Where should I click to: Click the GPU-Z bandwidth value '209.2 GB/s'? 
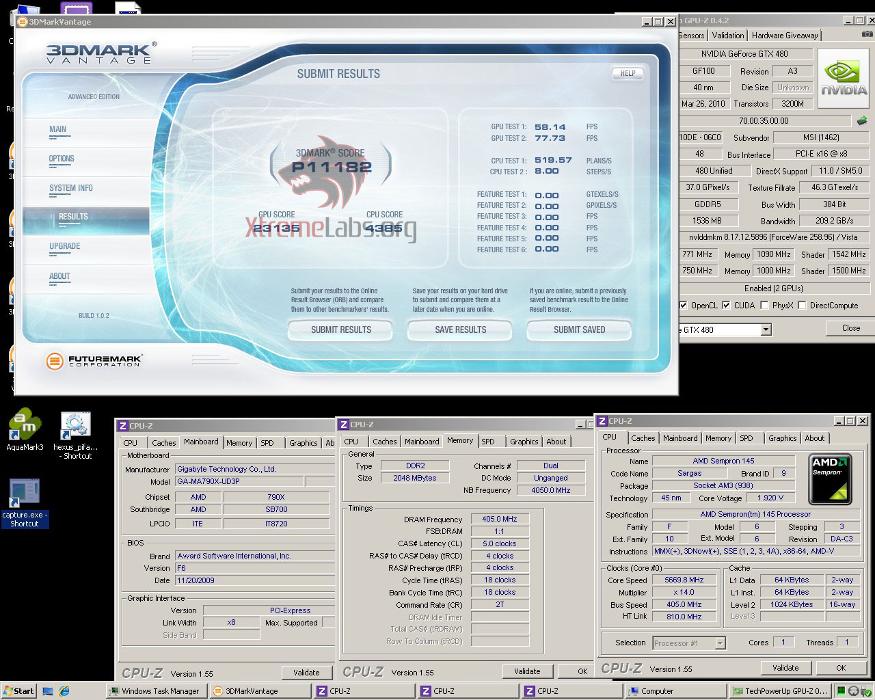click(x=833, y=221)
